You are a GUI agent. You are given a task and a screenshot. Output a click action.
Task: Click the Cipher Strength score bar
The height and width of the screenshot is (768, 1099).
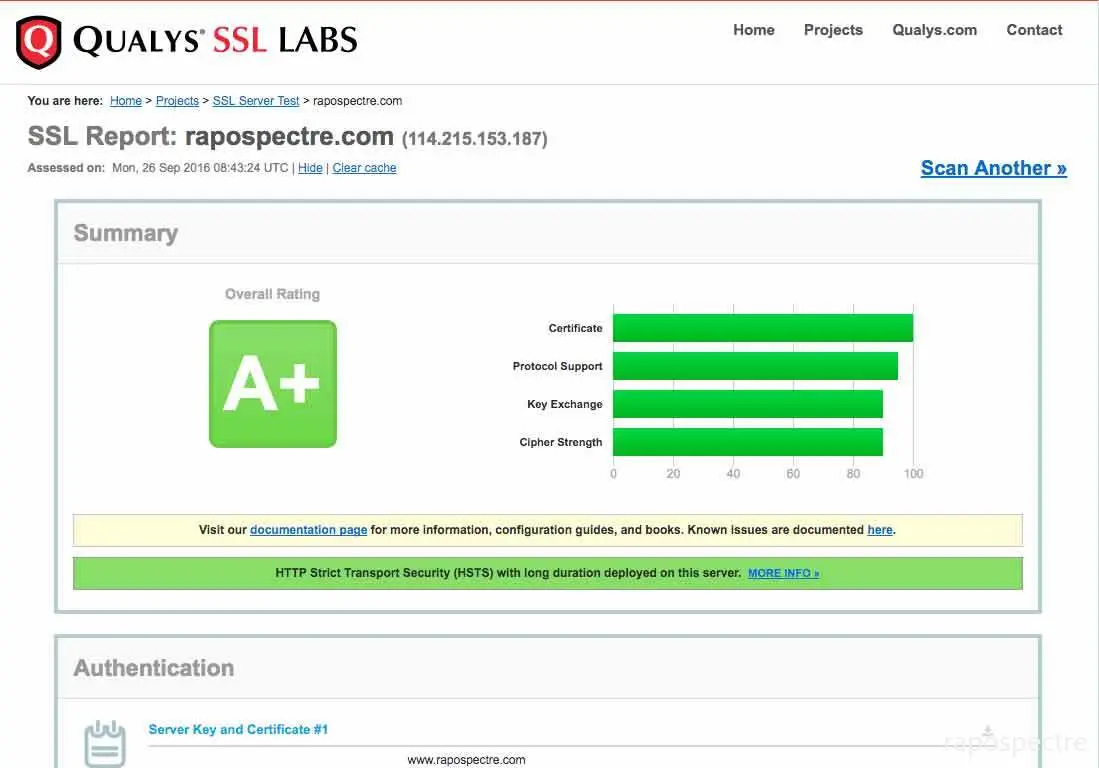point(748,442)
